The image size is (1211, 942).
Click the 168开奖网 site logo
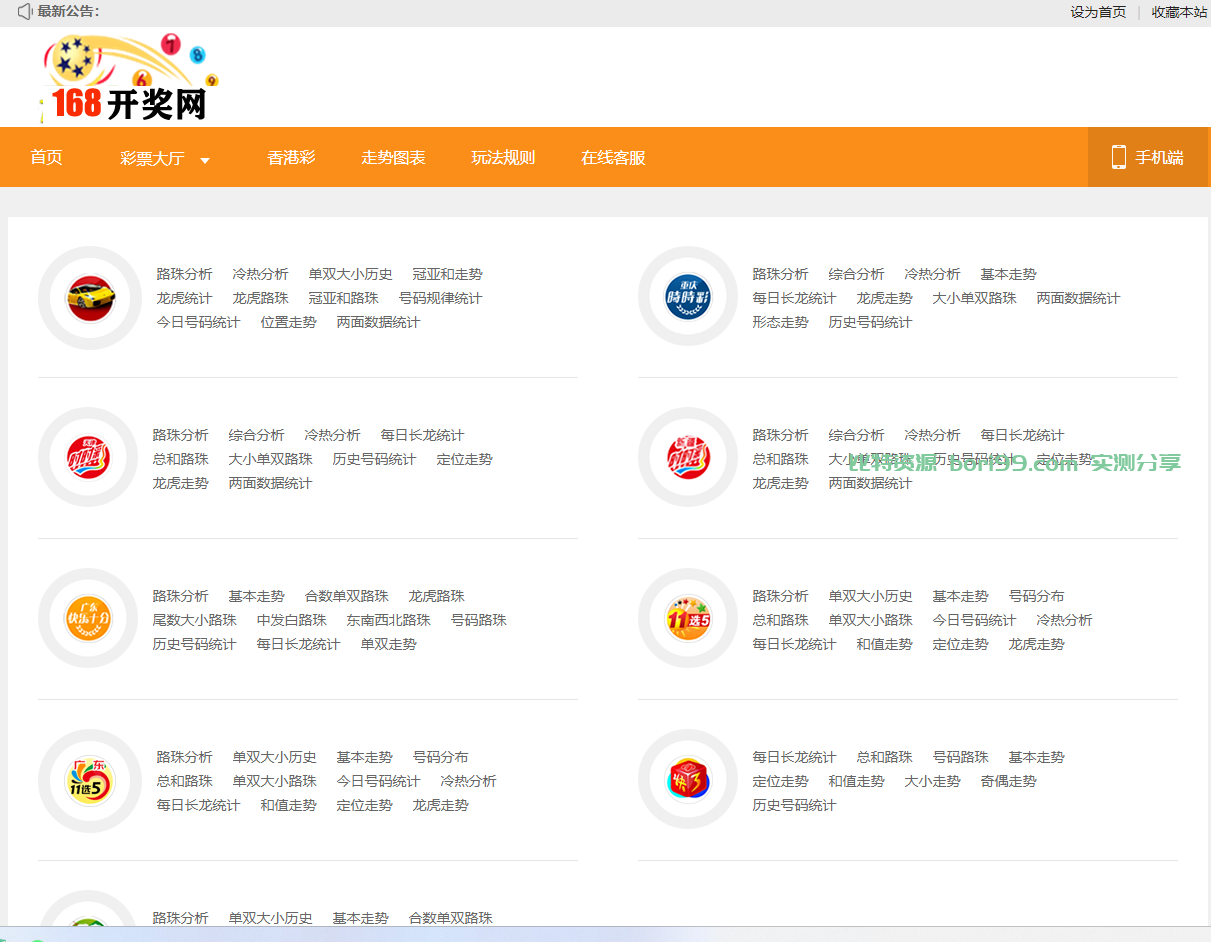[129, 78]
